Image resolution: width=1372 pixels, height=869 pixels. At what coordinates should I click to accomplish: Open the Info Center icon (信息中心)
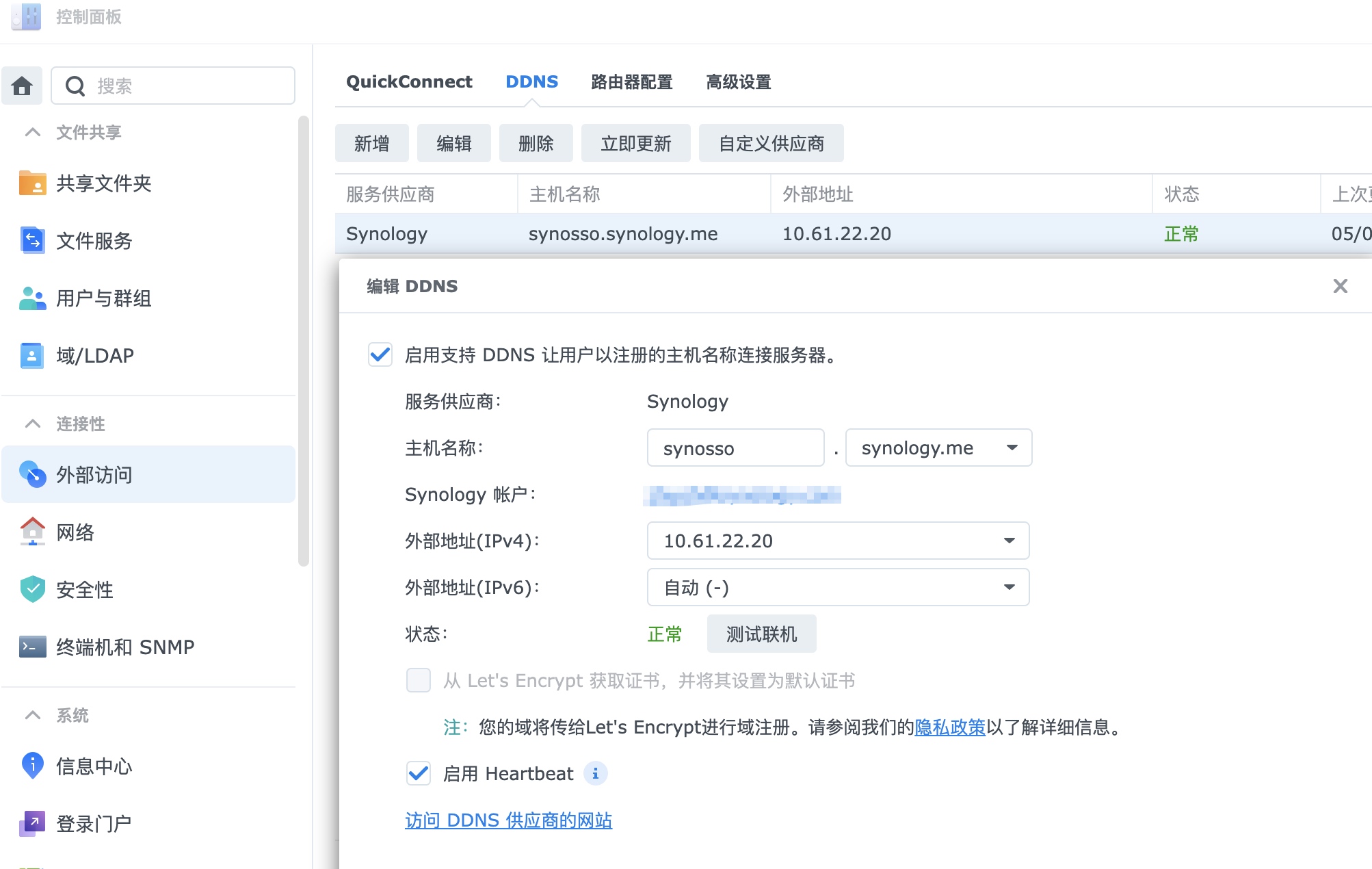tap(32, 766)
